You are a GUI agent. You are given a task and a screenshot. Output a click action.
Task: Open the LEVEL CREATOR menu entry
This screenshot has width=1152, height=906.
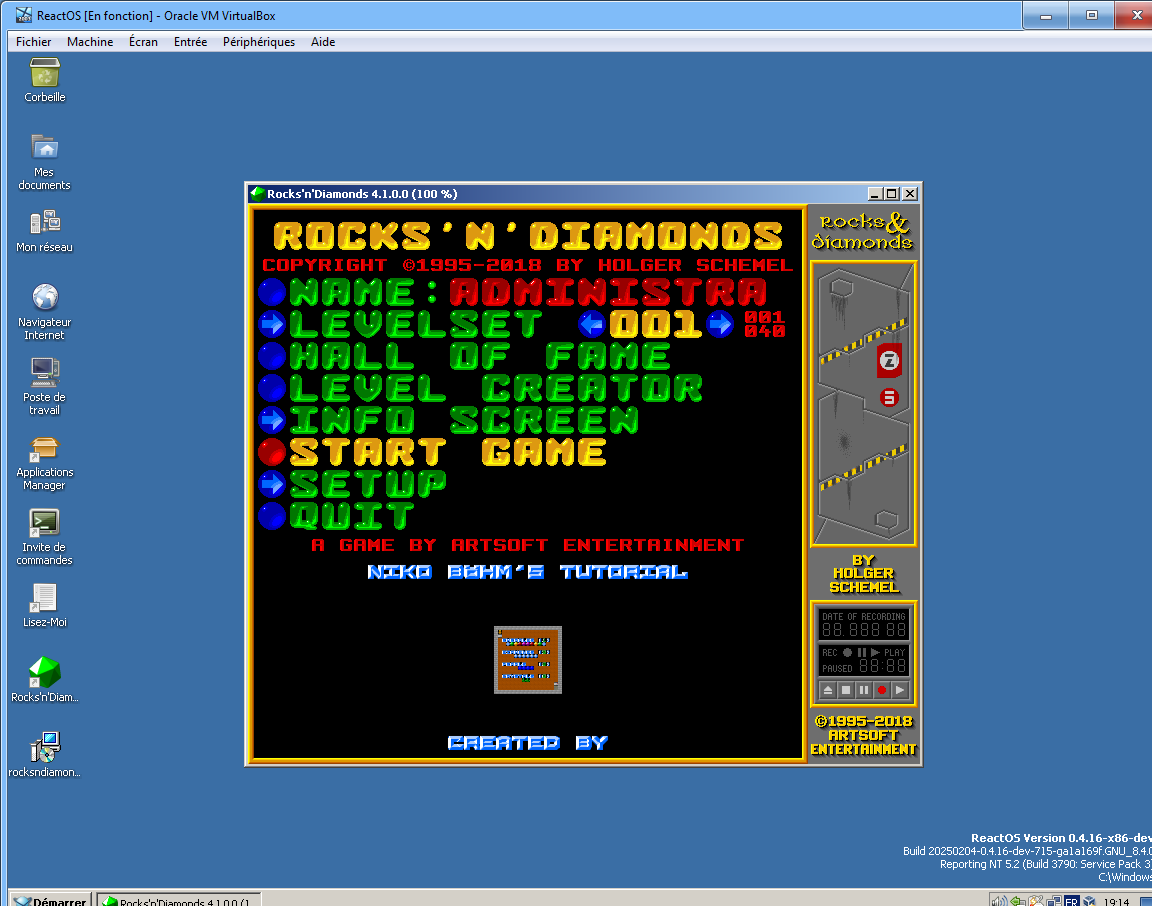click(496, 388)
